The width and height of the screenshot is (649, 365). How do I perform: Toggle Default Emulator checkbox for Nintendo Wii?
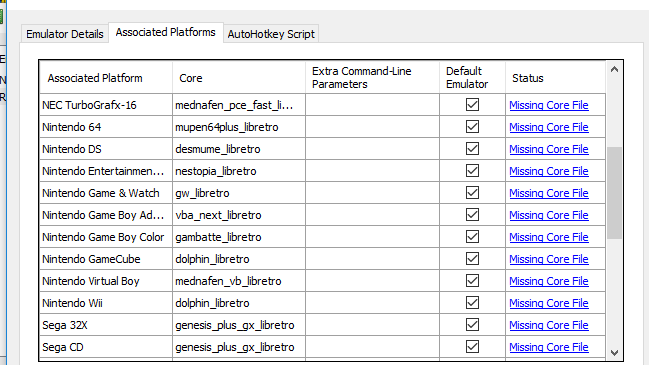click(x=472, y=303)
